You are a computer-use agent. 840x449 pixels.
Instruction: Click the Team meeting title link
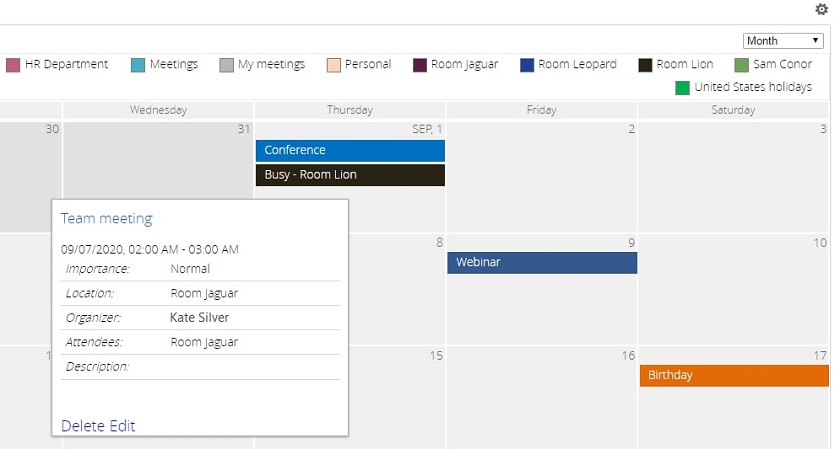click(106, 218)
